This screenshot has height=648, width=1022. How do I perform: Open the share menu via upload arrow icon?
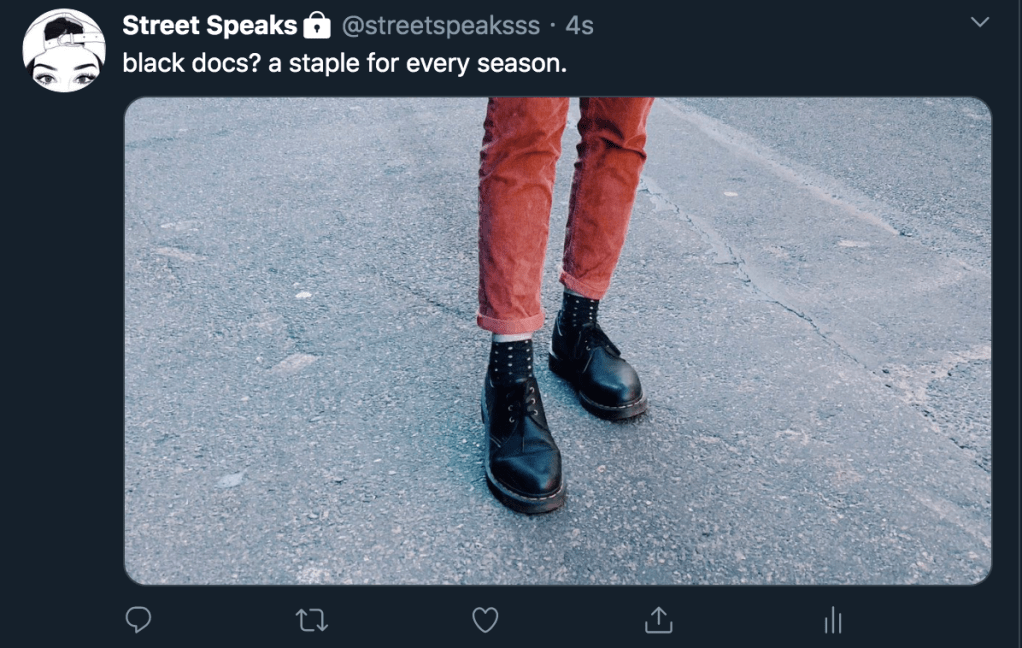pos(658,620)
